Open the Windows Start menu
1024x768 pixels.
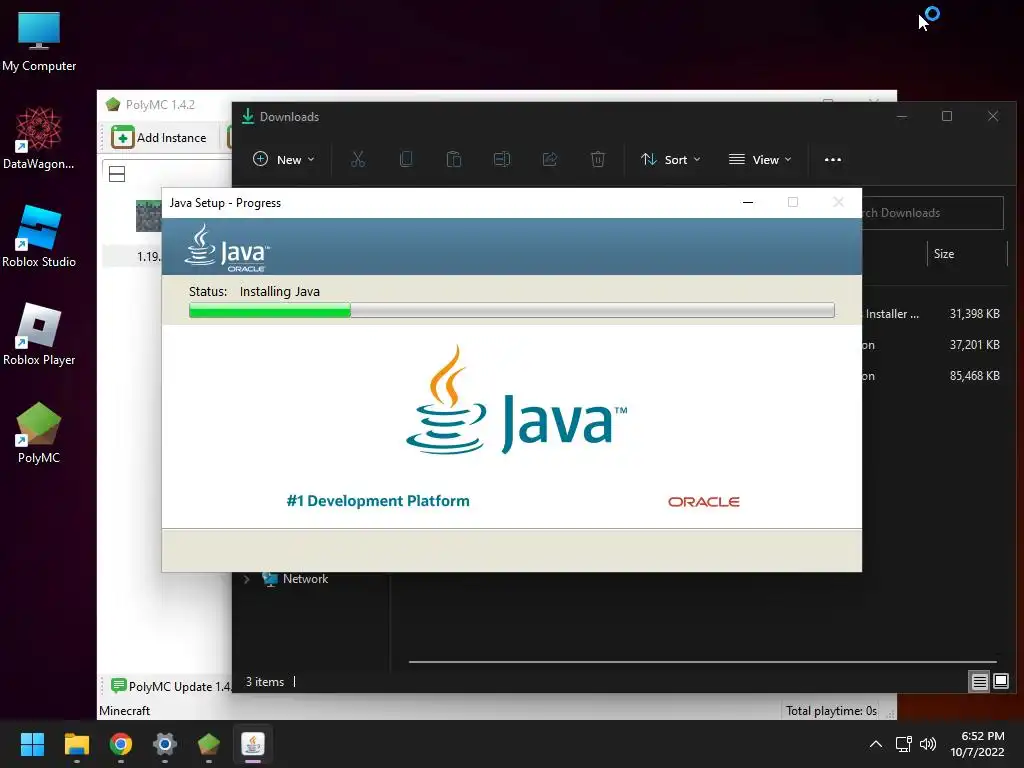click(32, 744)
